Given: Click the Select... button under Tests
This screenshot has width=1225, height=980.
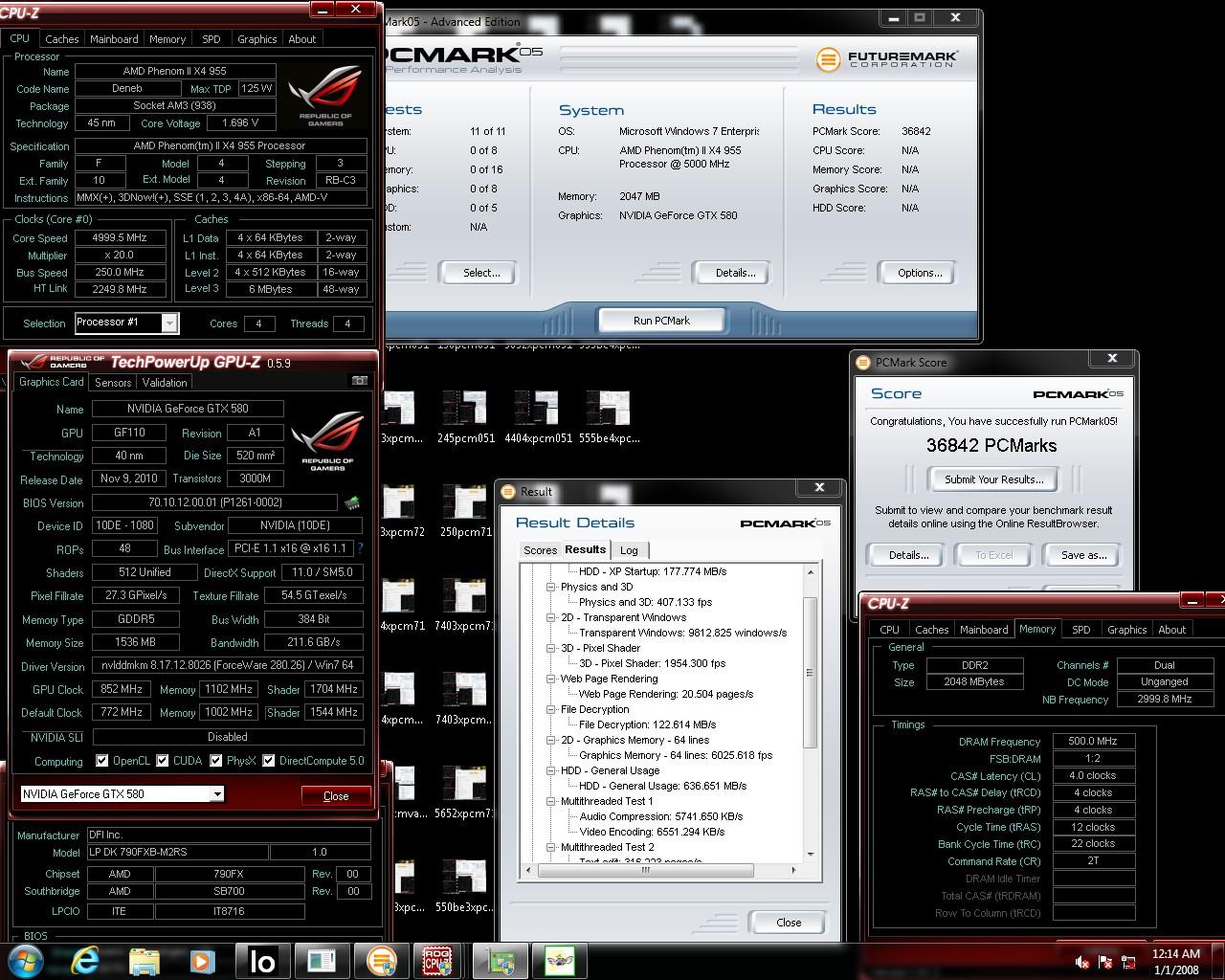Looking at the screenshot, I should coord(481,273).
